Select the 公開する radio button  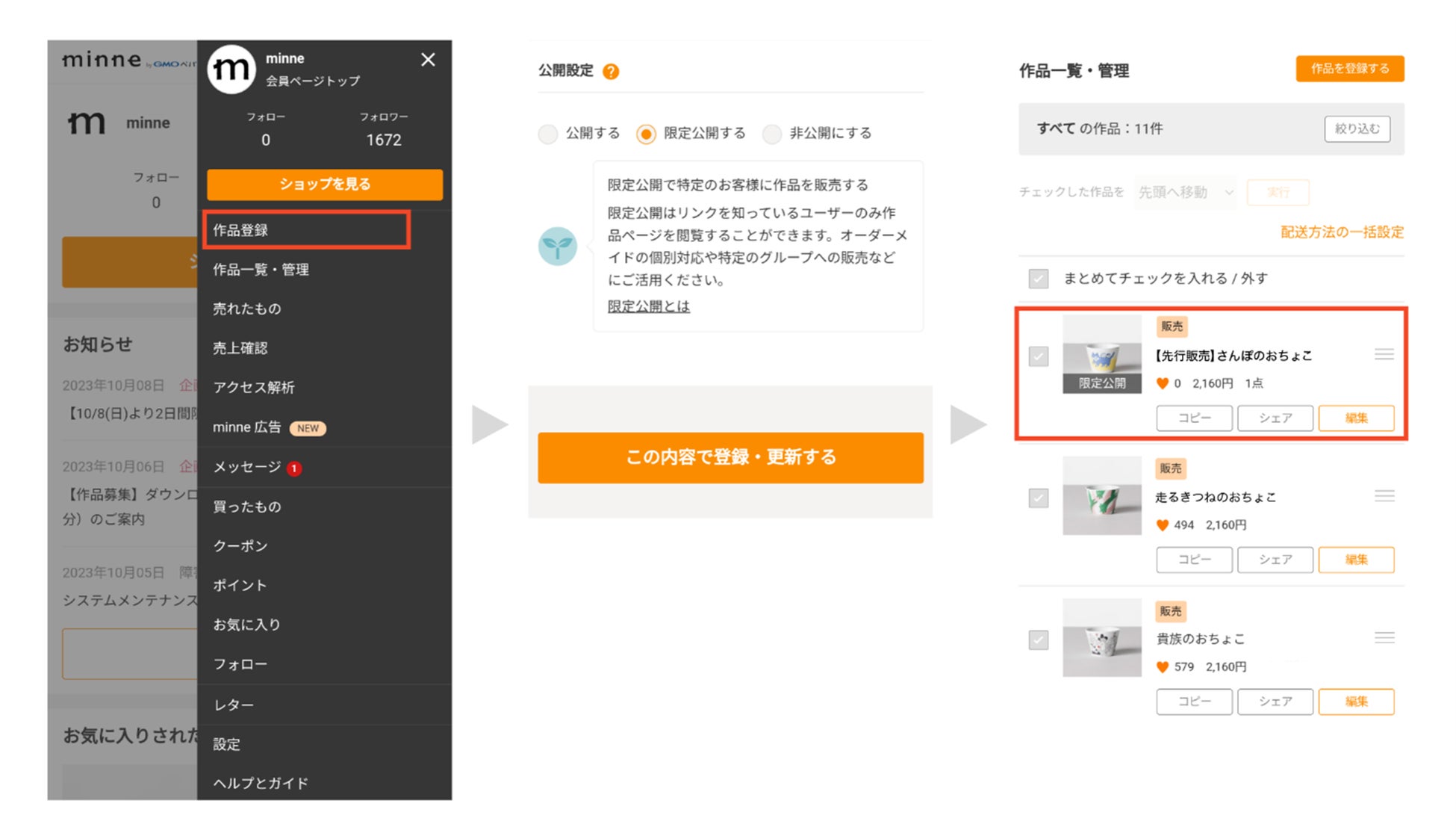pos(549,134)
